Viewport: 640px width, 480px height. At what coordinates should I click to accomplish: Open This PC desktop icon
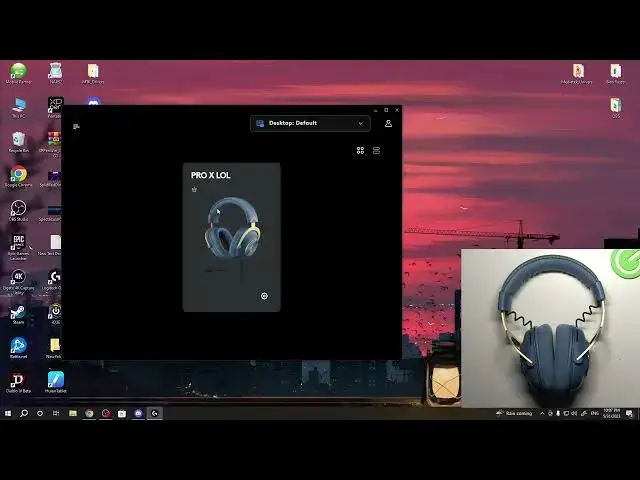[18, 108]
